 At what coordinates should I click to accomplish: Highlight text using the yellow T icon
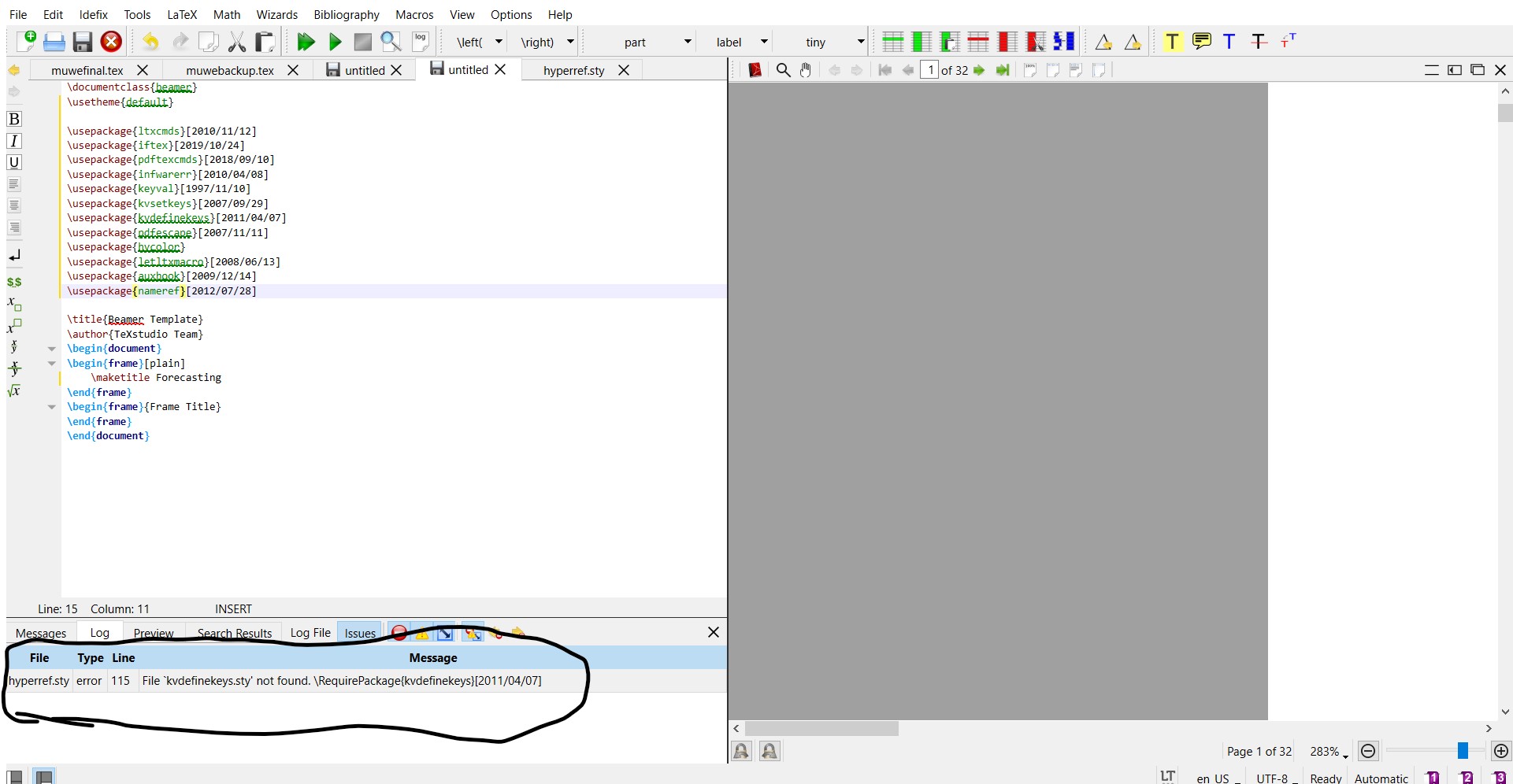[1172, 41]
